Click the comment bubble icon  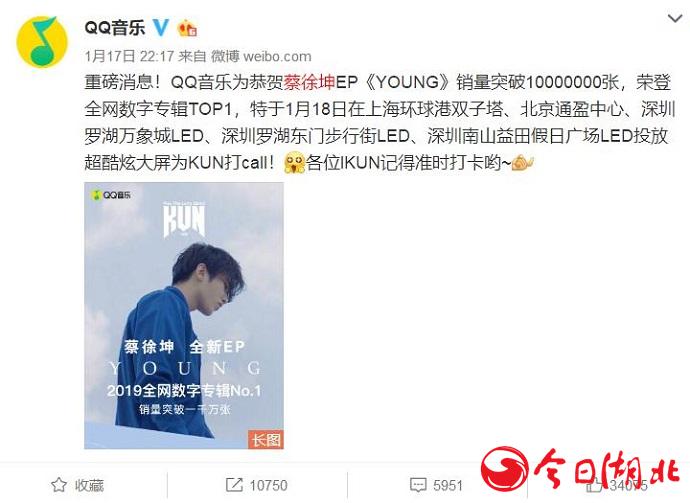418,485
